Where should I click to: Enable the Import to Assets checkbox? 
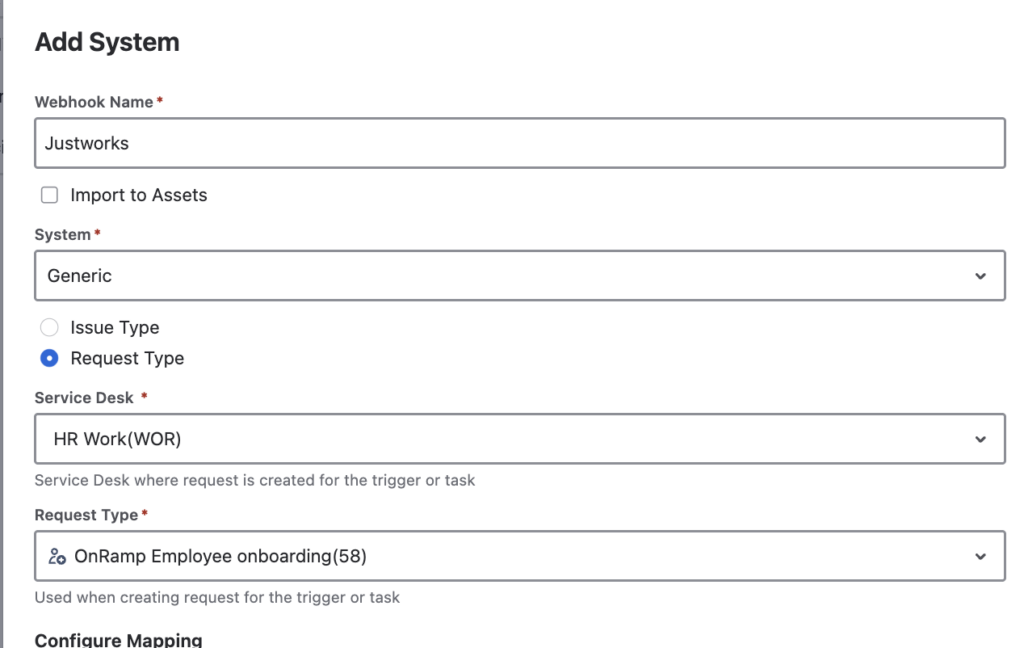50,195
